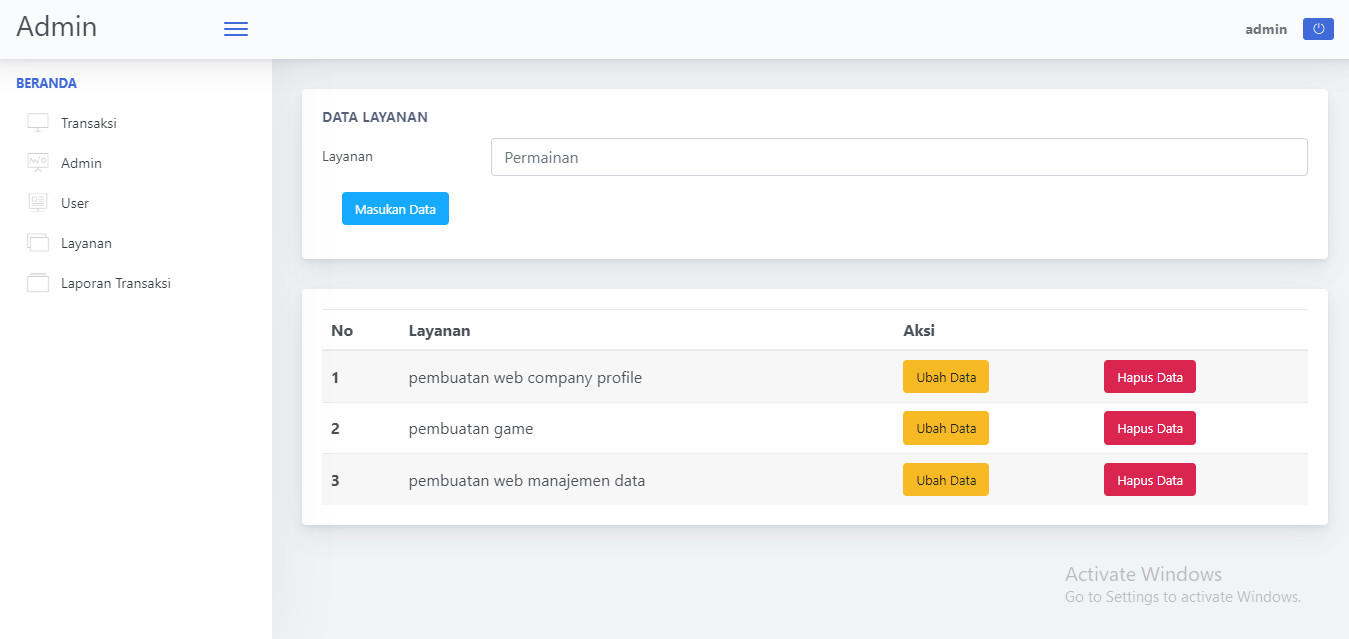Screen dimensions: 1349x639
Task: Go to the Admin sidebar page
Action: (81, 163)
